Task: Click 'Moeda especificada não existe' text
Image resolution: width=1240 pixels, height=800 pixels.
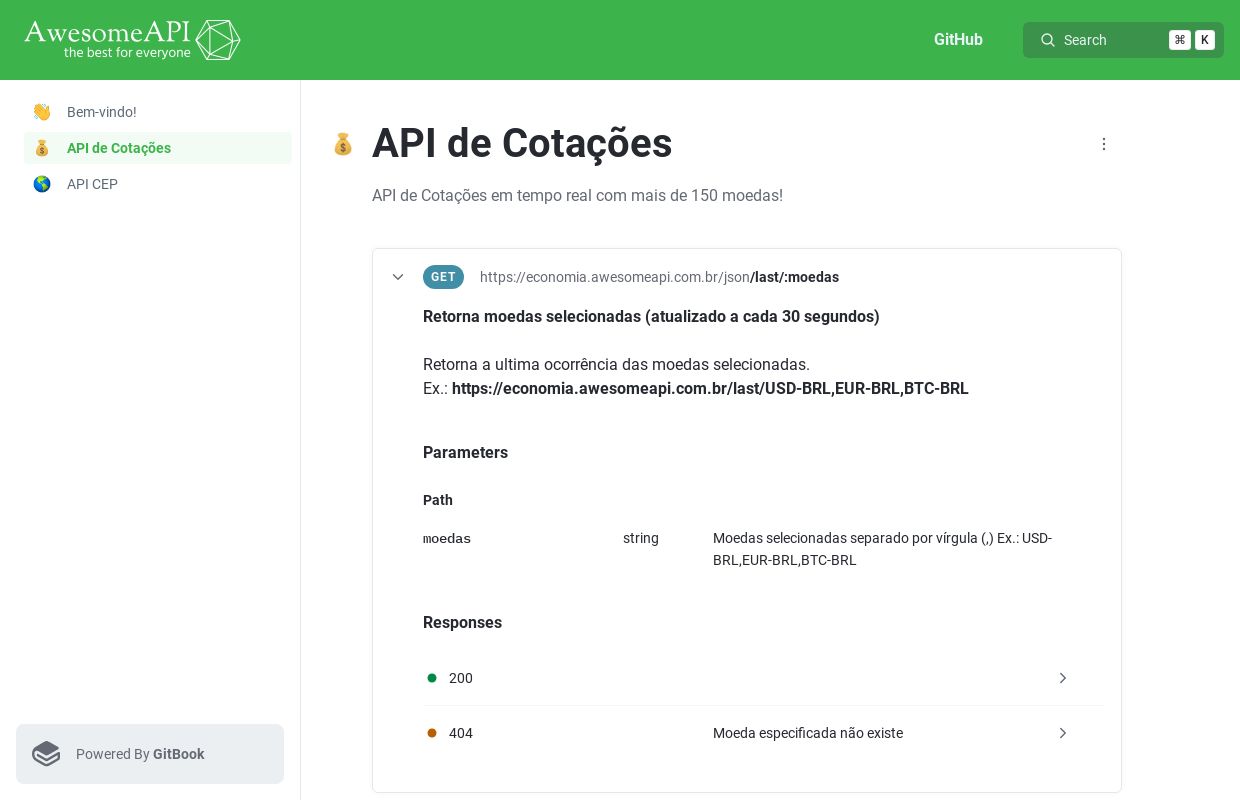Action: (808, 733)
